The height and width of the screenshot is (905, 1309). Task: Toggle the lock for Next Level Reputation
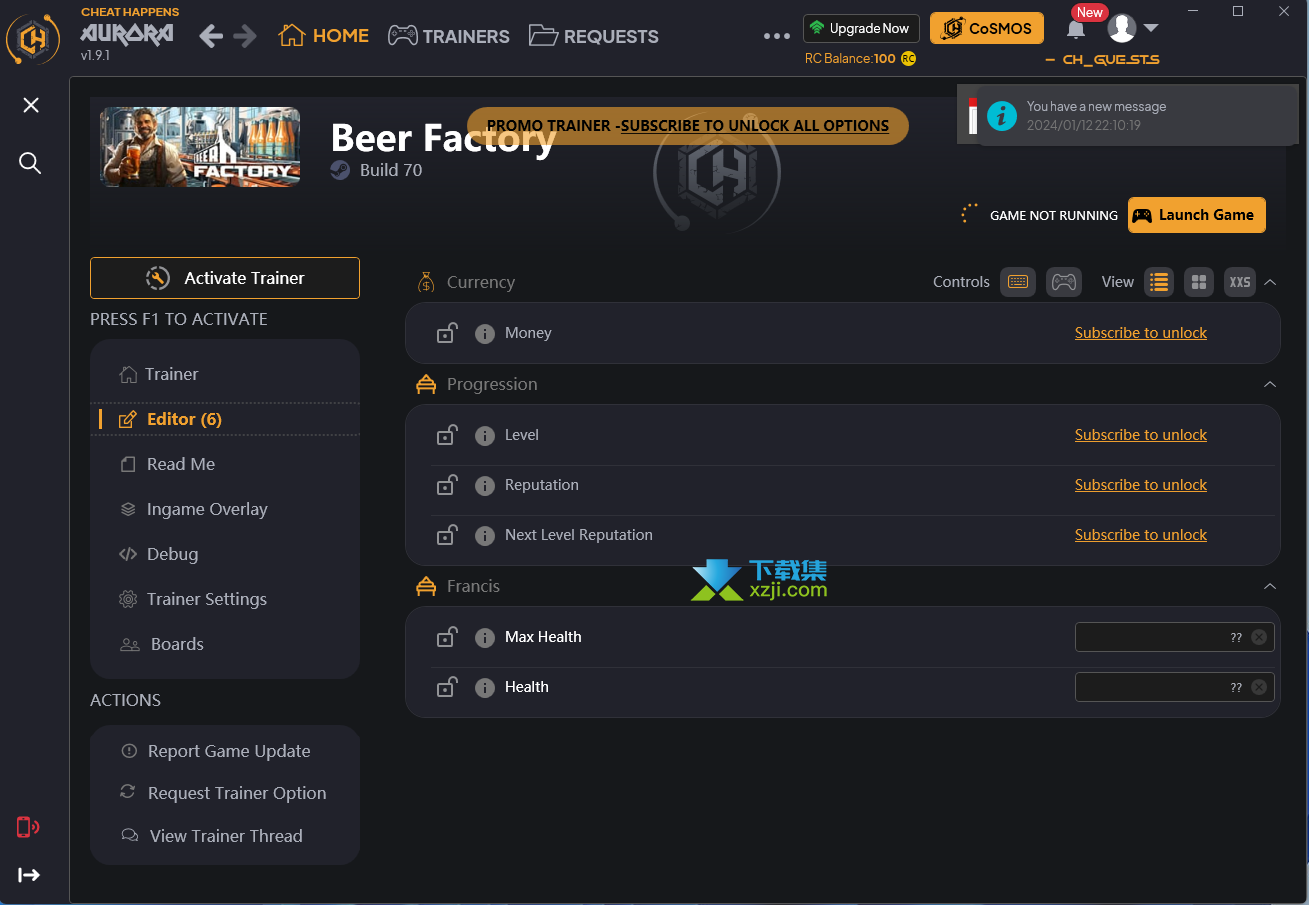tap(447, 535)
